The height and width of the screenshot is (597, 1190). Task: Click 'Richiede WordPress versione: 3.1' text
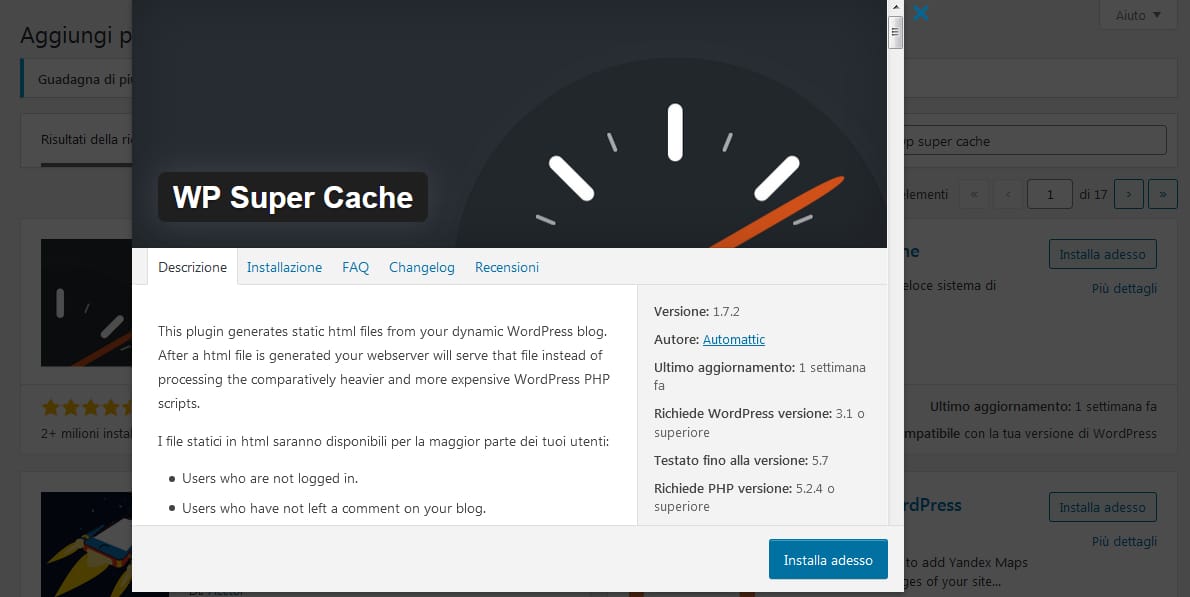(x=759, y=423)
